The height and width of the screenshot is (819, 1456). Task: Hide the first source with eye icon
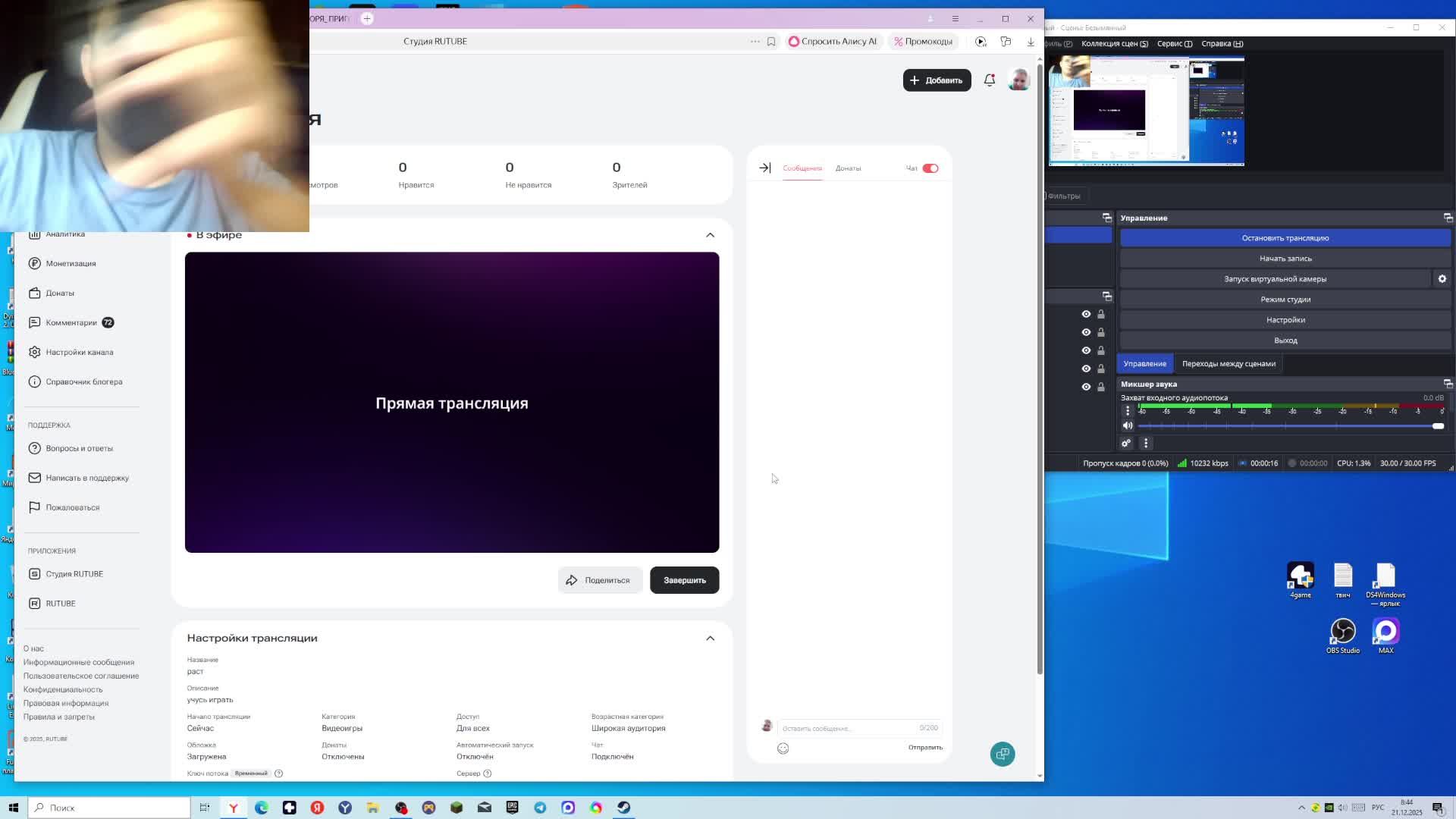pyautogui.click(x=1086, y=314)
